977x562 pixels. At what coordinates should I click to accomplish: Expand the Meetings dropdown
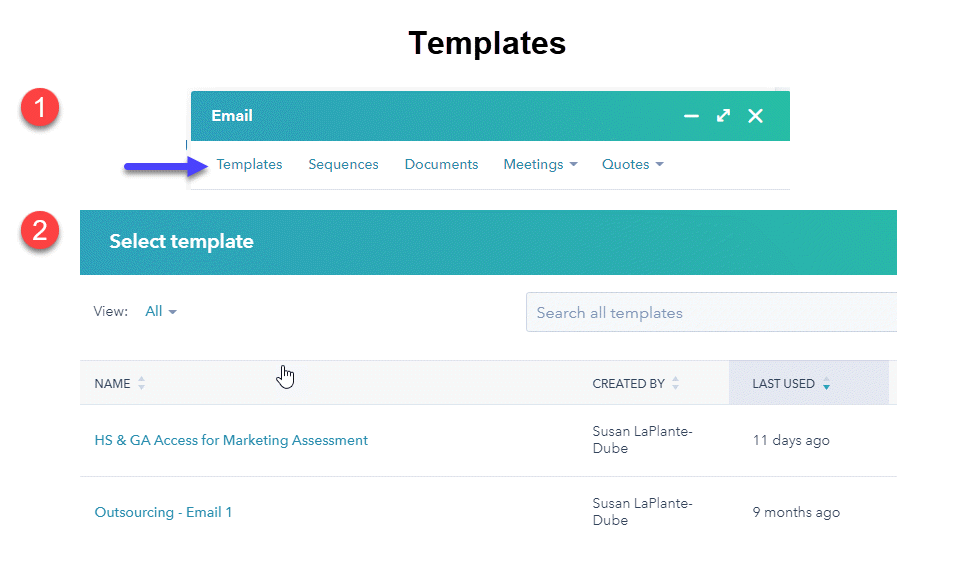point(540,164)
